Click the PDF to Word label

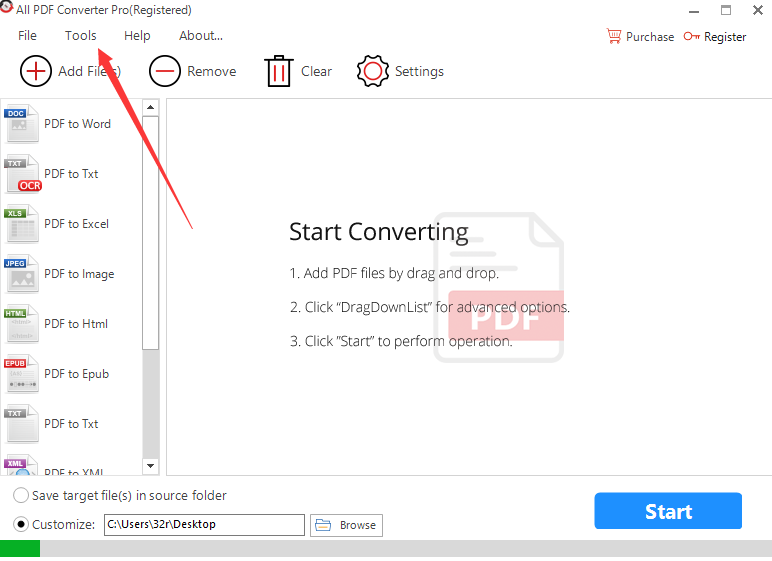(77, 124)
